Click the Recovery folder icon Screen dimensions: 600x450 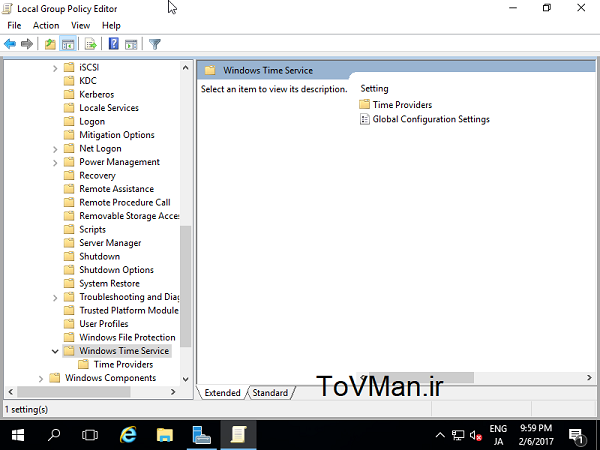pyautogui.click(x=69, y=175)
